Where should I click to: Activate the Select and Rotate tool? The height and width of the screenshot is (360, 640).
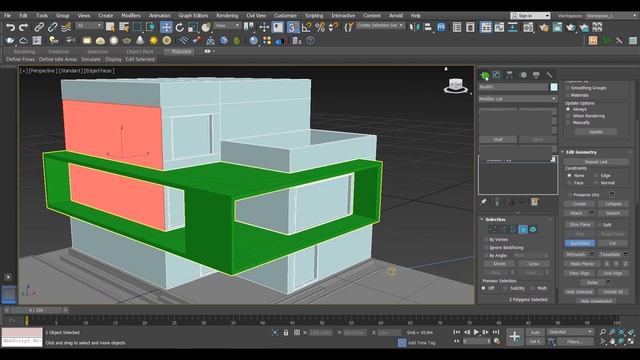point(180,27)
